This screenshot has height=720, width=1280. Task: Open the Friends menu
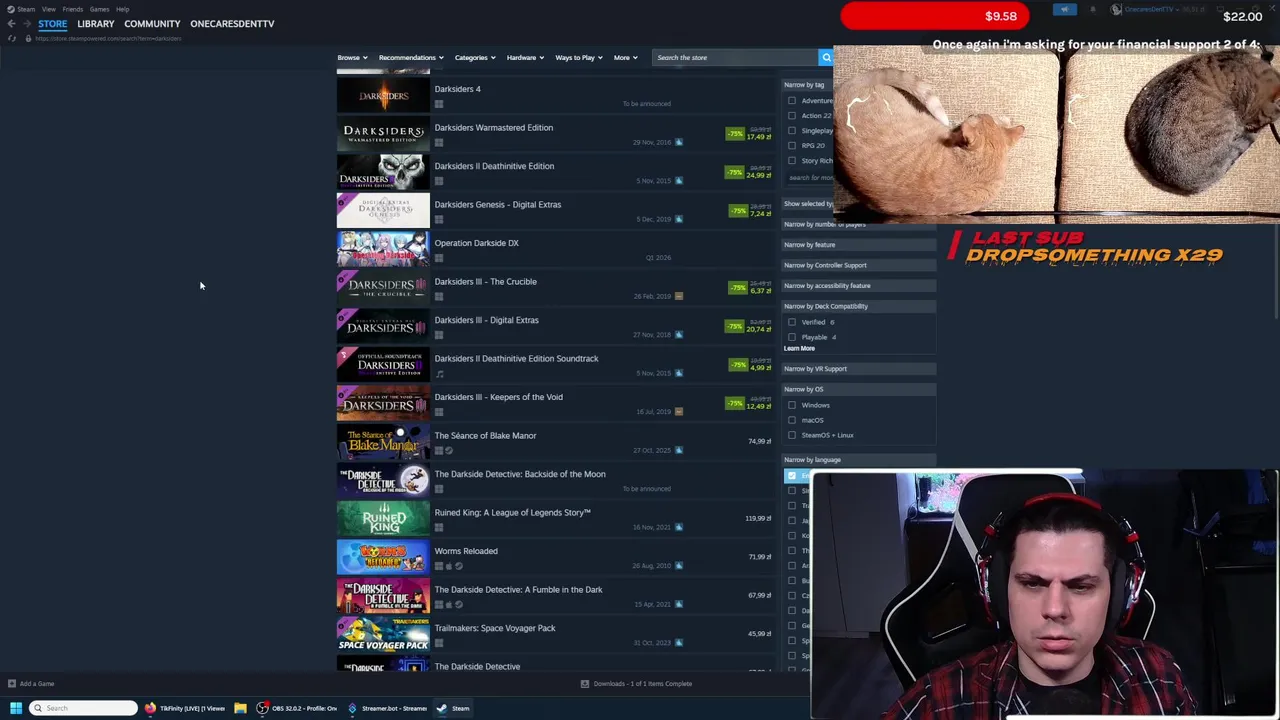tap(72, 9)
